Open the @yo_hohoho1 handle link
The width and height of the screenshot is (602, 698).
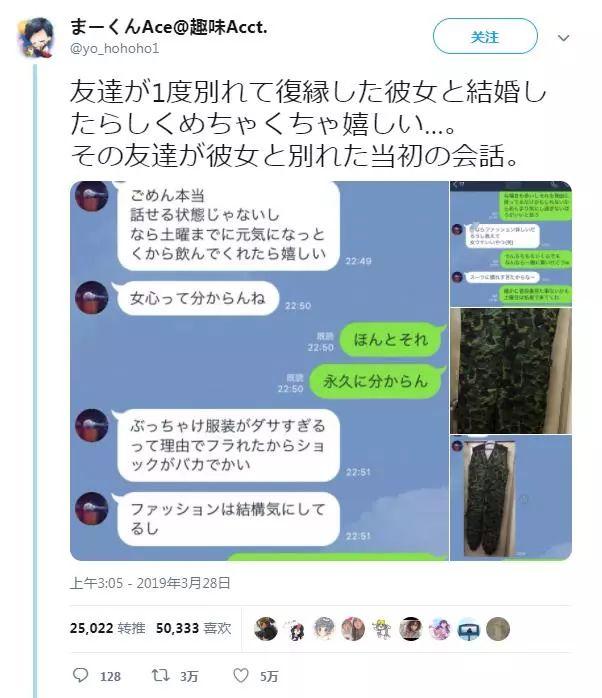(114, 48)
